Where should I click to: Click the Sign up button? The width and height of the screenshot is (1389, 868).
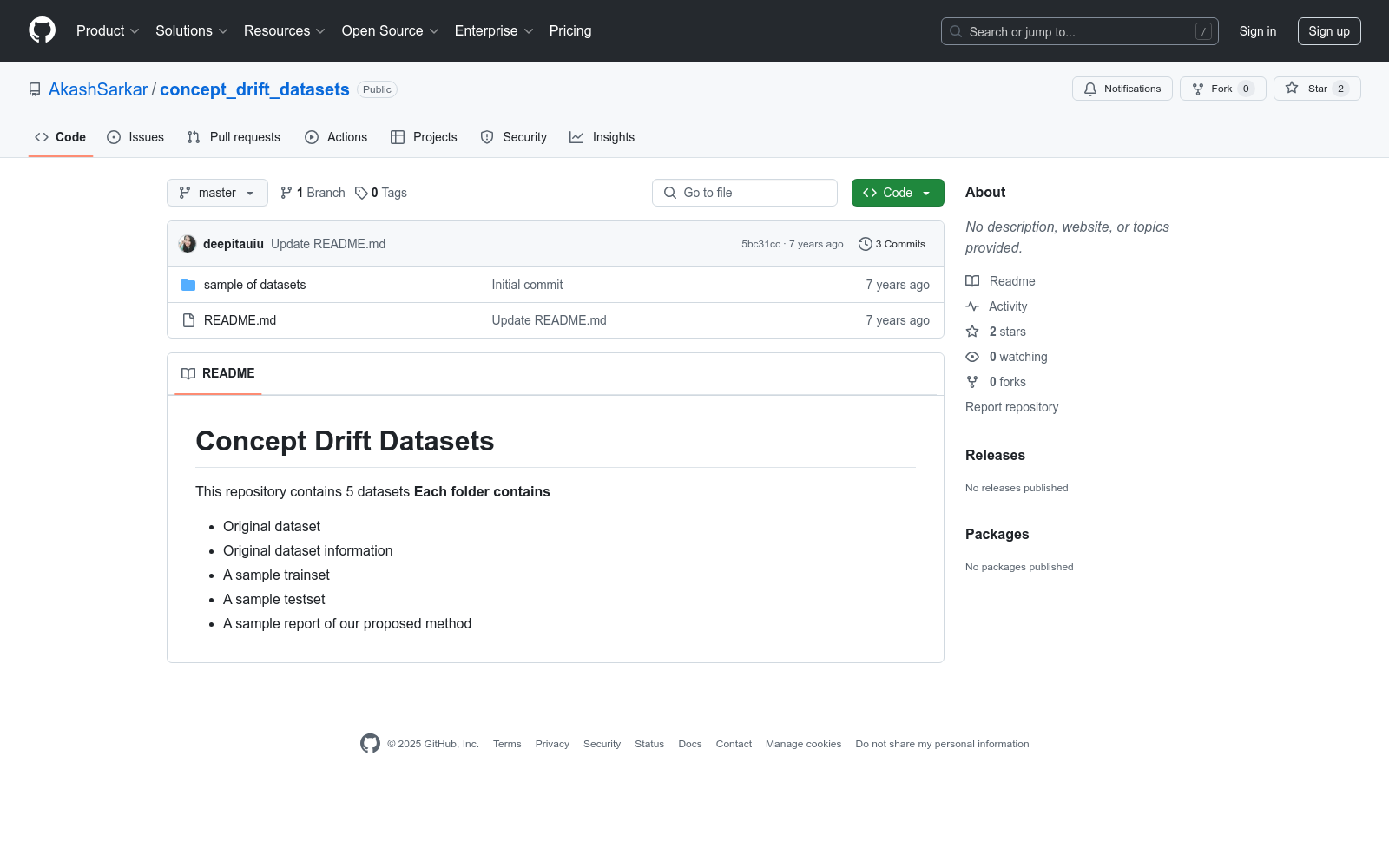[x=1329, y=31]
